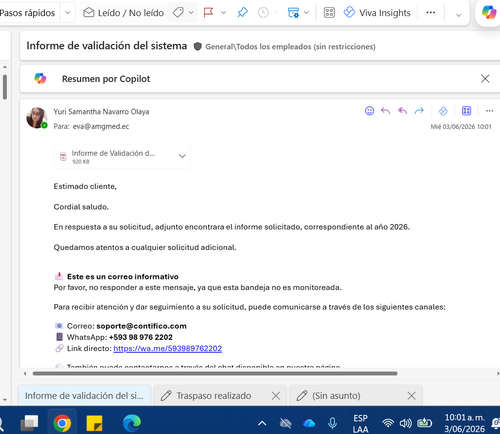
Task: Click battery charging icon in tray
Action: tap(425, 423)
